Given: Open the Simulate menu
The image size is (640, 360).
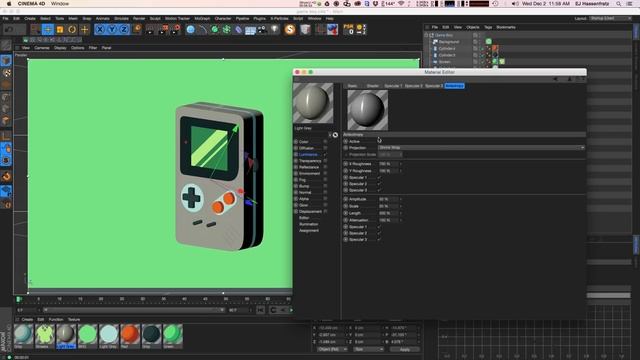Looking at the screenshot, I should pos(121,18).
